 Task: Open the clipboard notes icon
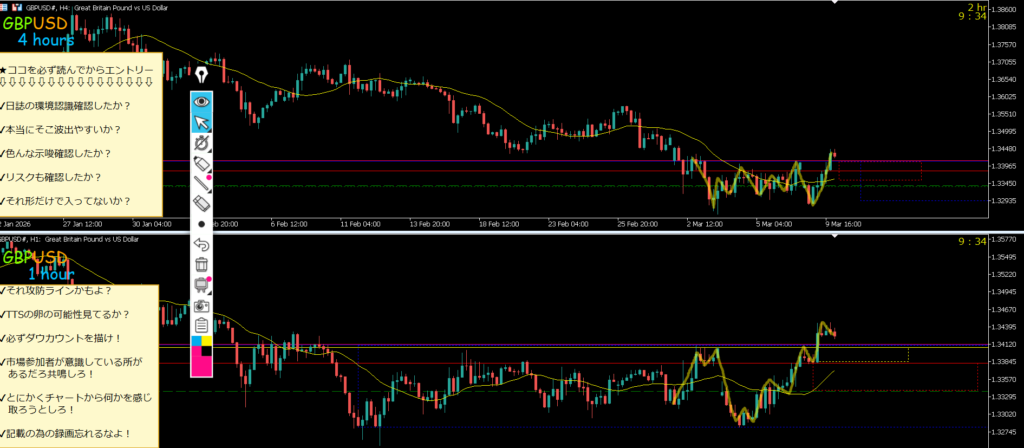coord(202,325)
